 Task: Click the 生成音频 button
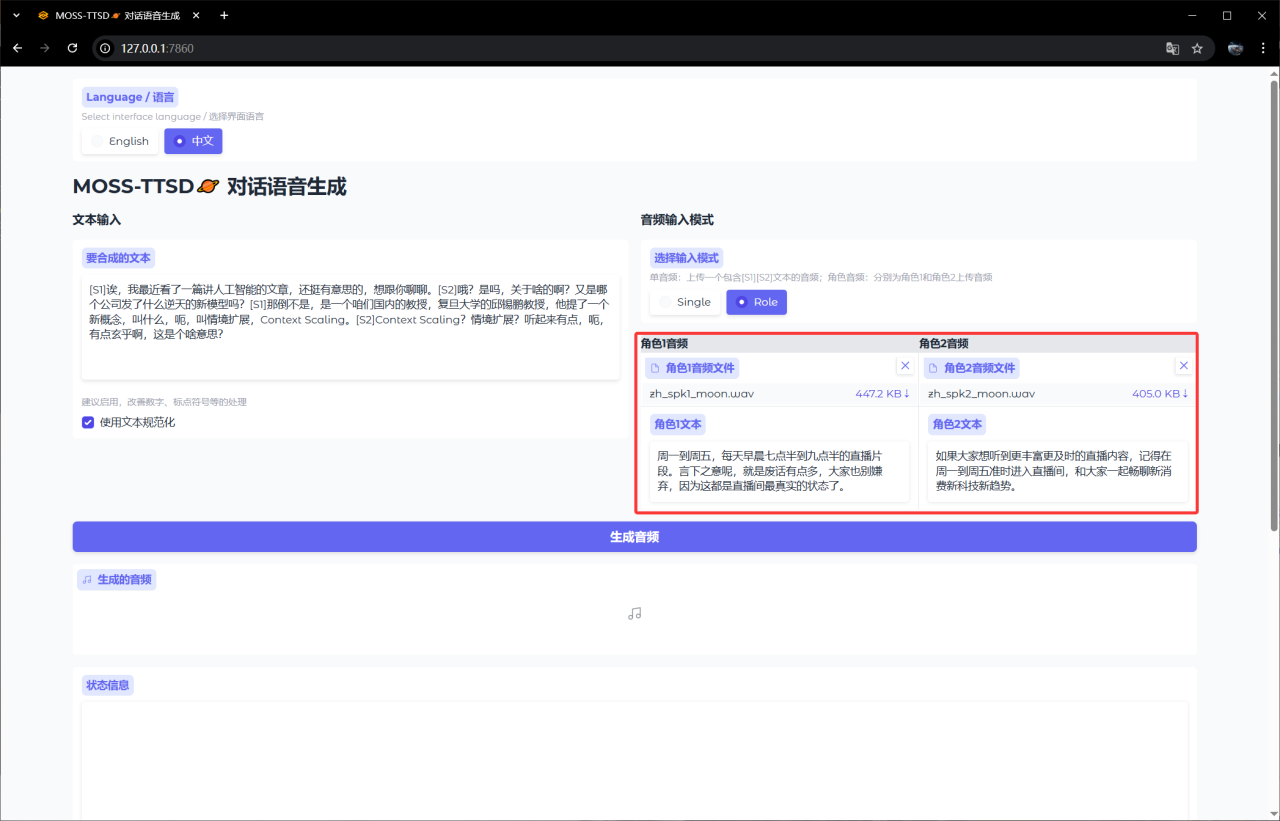[634, 537]
